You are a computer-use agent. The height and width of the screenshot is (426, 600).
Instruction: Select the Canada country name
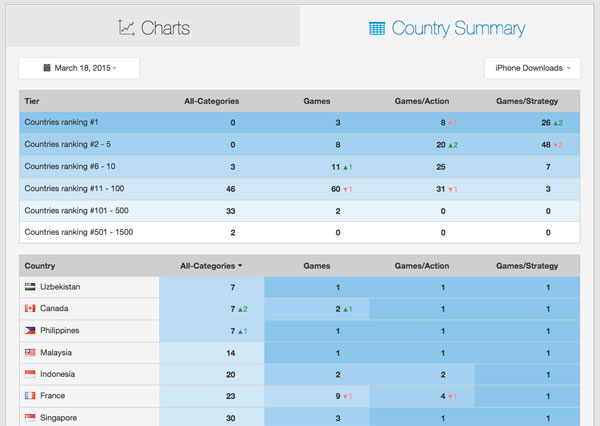[54, 308]
